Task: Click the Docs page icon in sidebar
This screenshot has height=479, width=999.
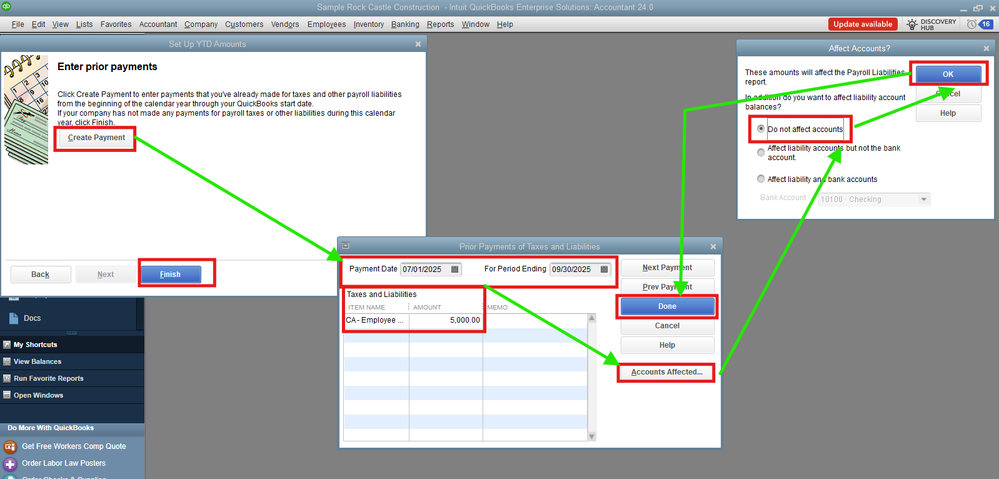Action: coord(13,317)
